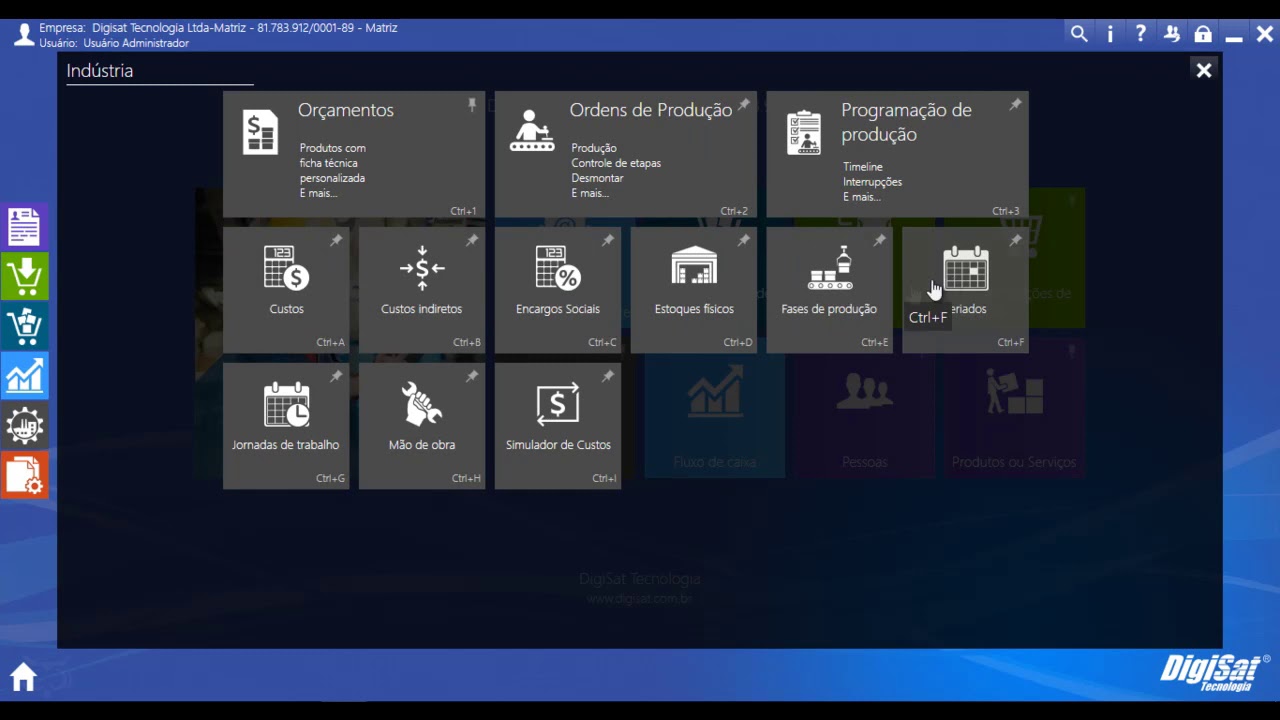The image size is (1280, 720).
Task: Click 'E mais...' in Orçamentos tile
Action: pos(319,193)
